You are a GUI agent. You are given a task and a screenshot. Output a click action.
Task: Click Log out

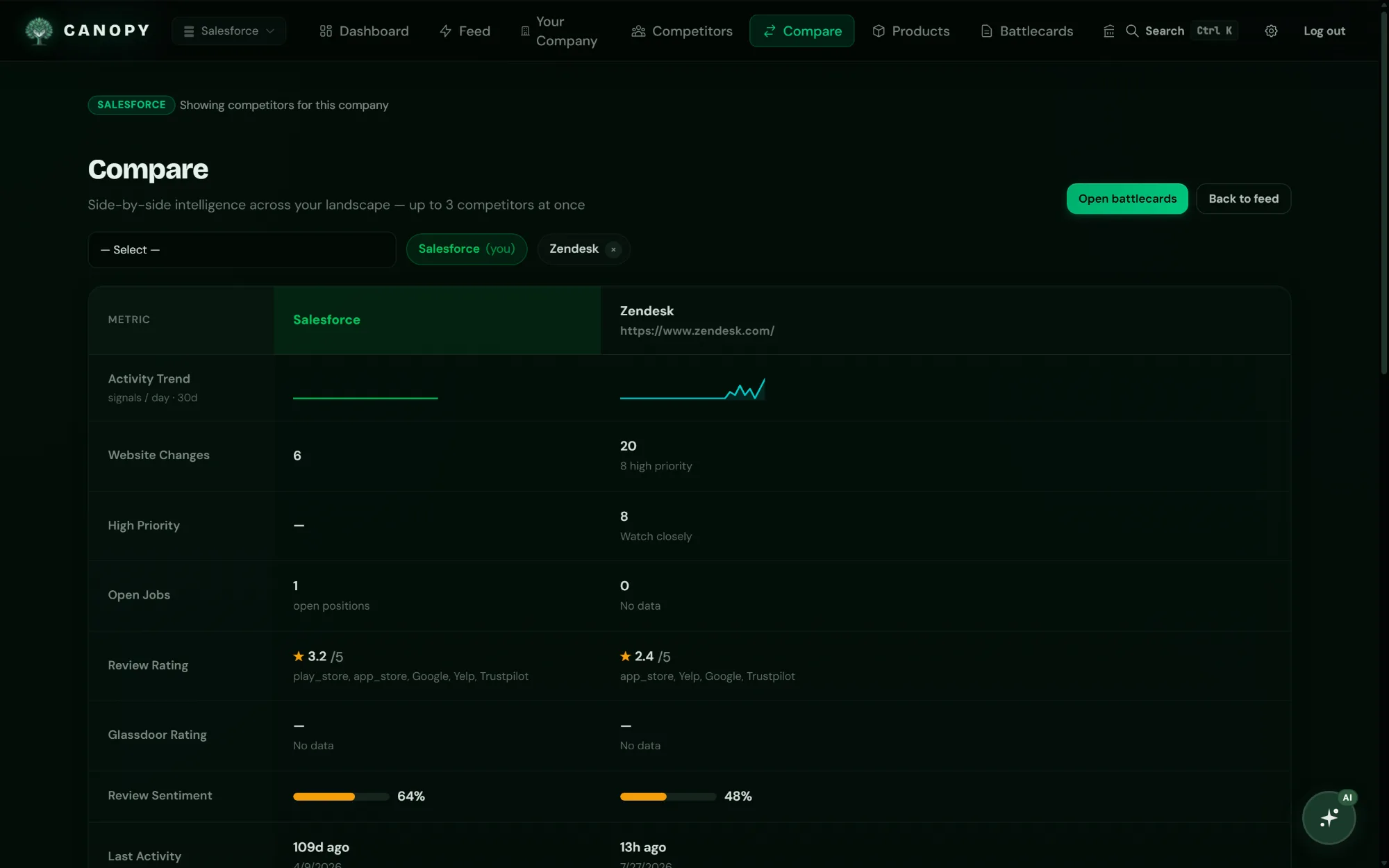point(1324,31)
